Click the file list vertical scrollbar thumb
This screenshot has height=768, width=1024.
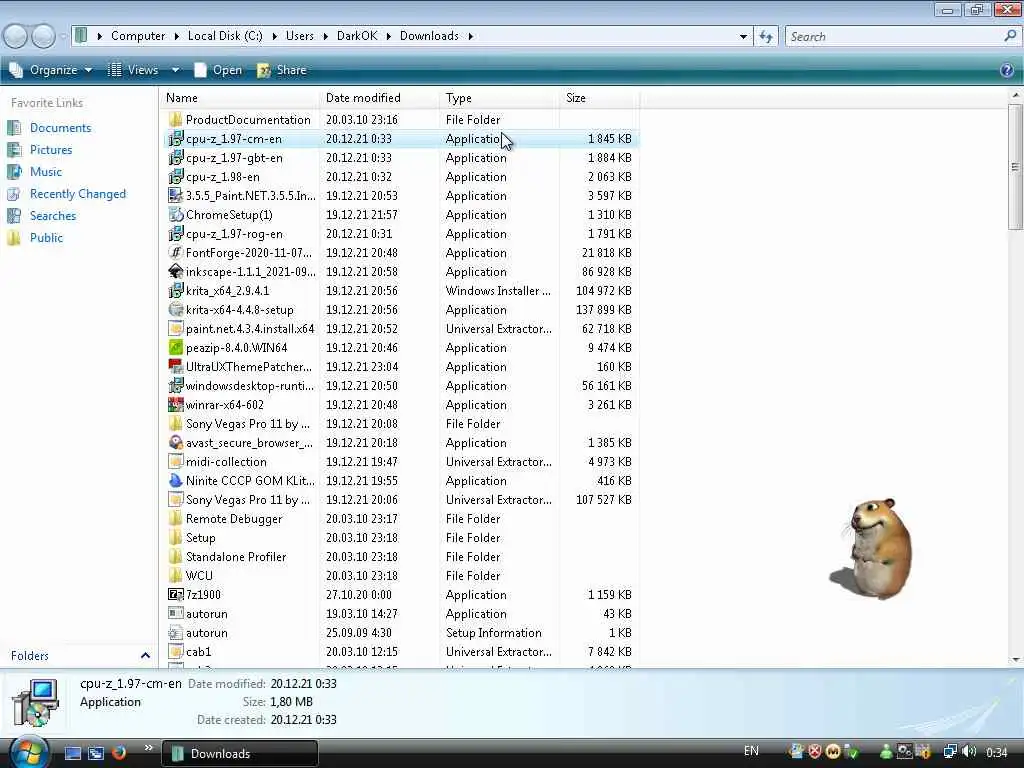pyautogui.click(x=1015, y=167)
